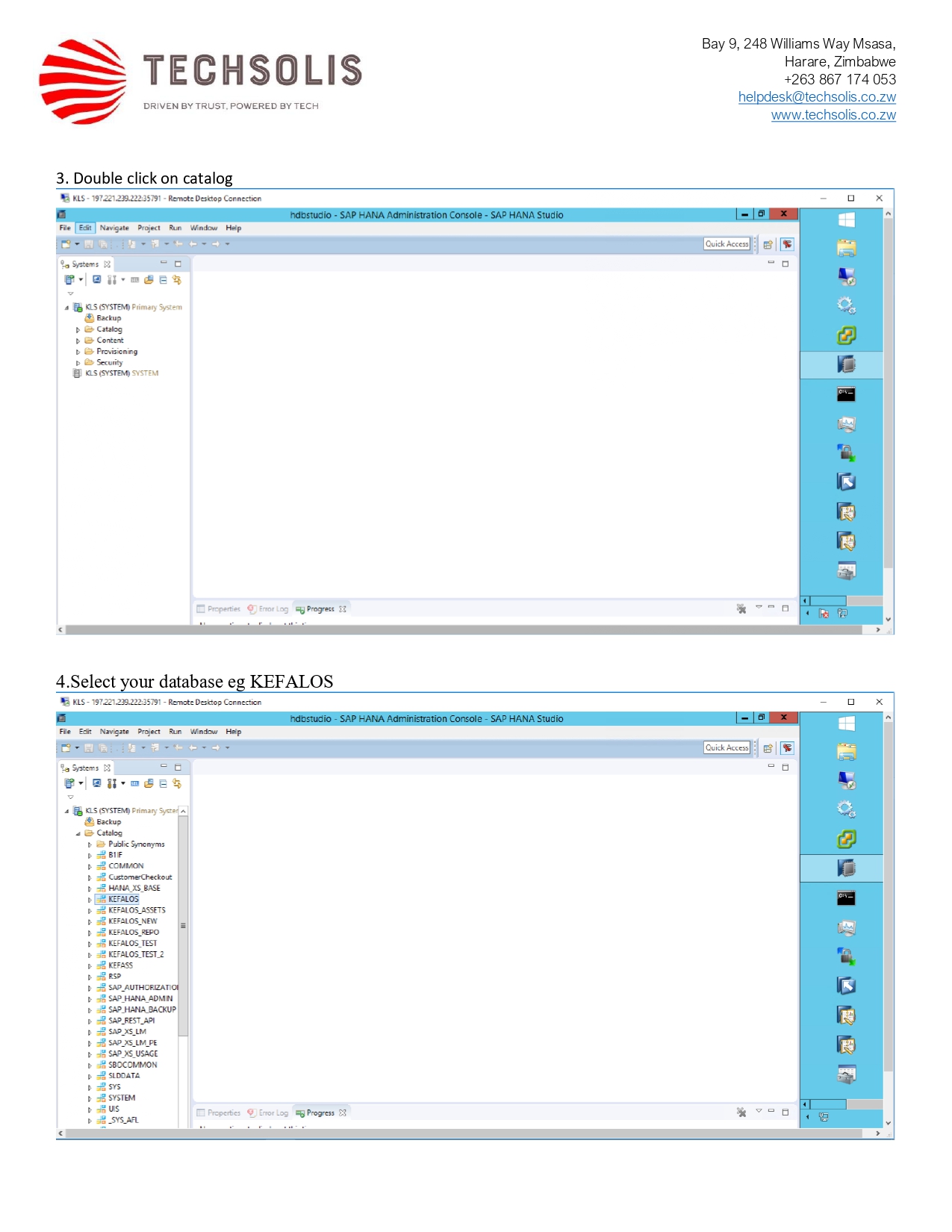Click Collapse All icon in step 4 Systems panel
The width and height of the screenshot is (952, 1232).
pyautogui.click(x=163, y=784)
